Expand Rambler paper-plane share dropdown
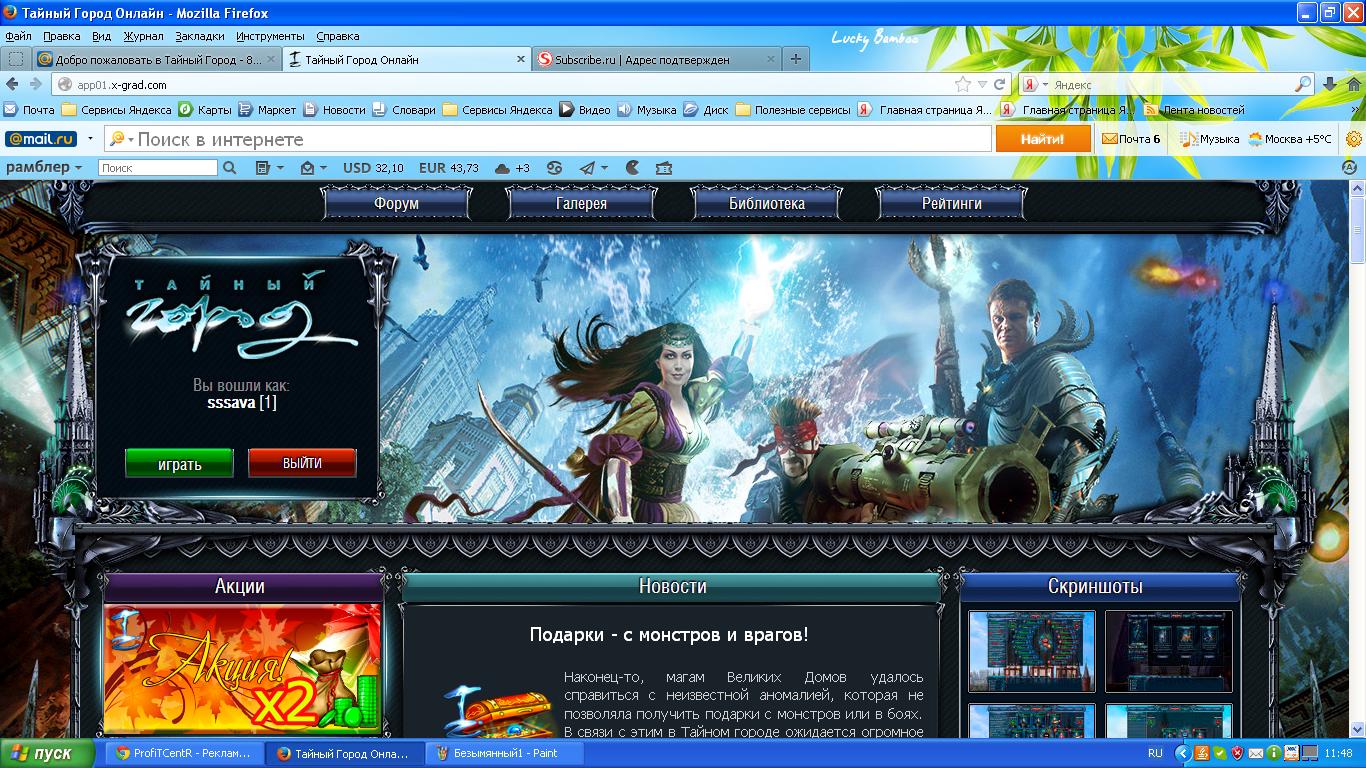Screen dimensions: 1366x768 [594, 168]
